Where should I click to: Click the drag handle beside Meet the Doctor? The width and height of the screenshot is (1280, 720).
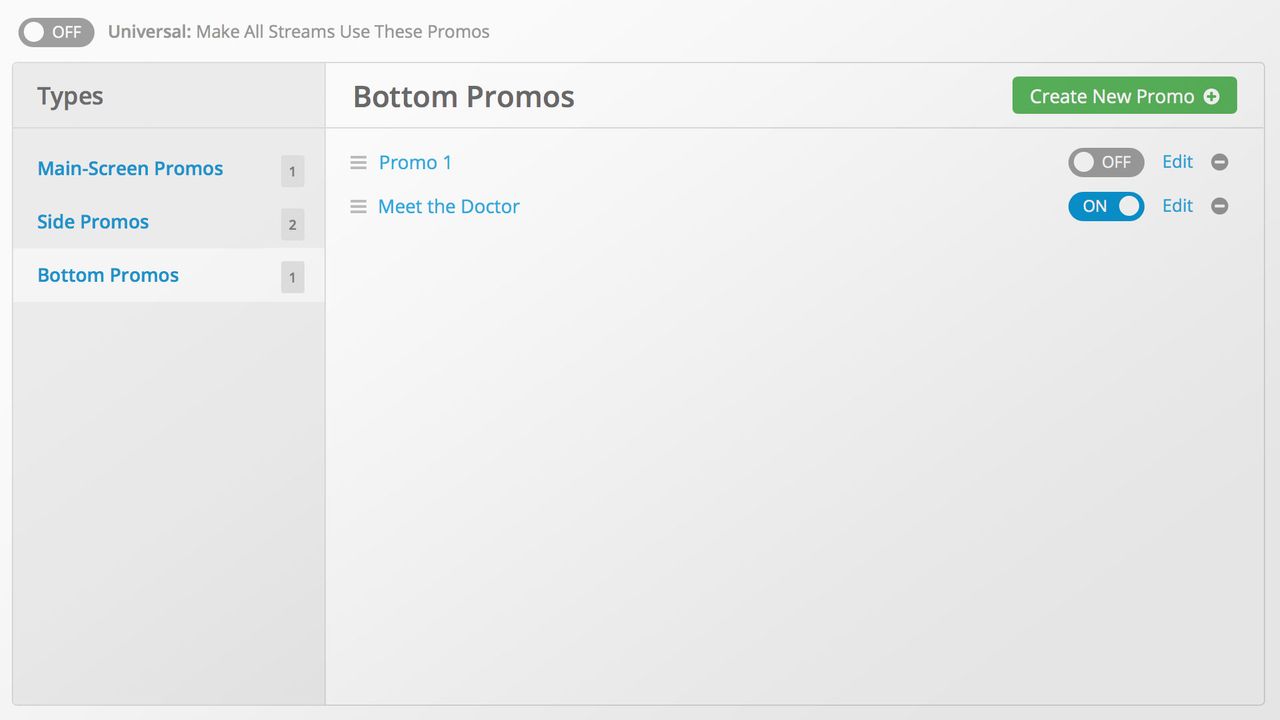[x=359, y=206]
